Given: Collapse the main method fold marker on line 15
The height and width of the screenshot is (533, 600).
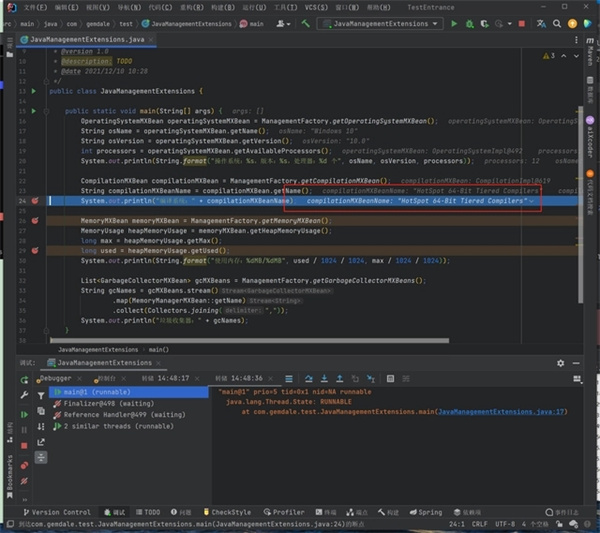Looking at the screenshot, I should click(x=46, y=111).
